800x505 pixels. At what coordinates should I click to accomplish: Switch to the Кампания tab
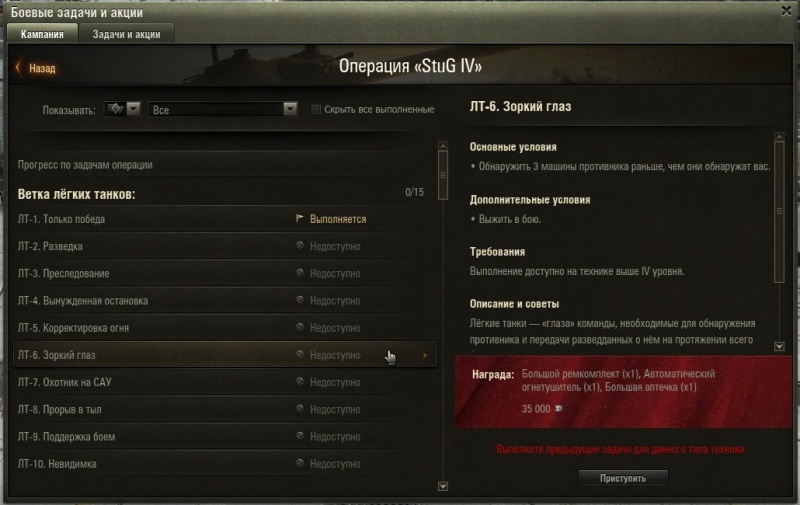(42, 34)
